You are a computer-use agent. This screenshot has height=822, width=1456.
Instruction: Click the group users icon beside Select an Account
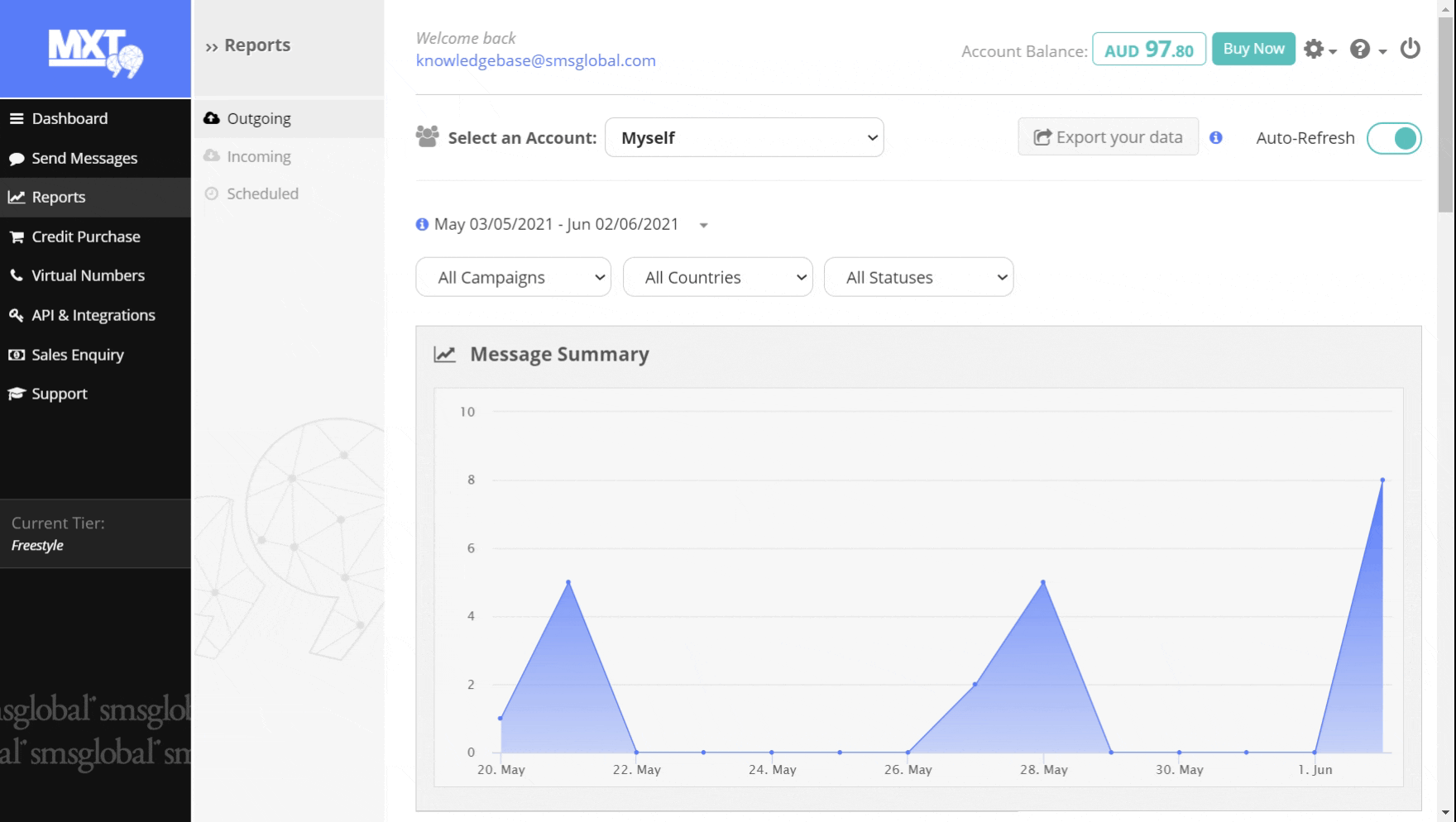pos(427,136)
